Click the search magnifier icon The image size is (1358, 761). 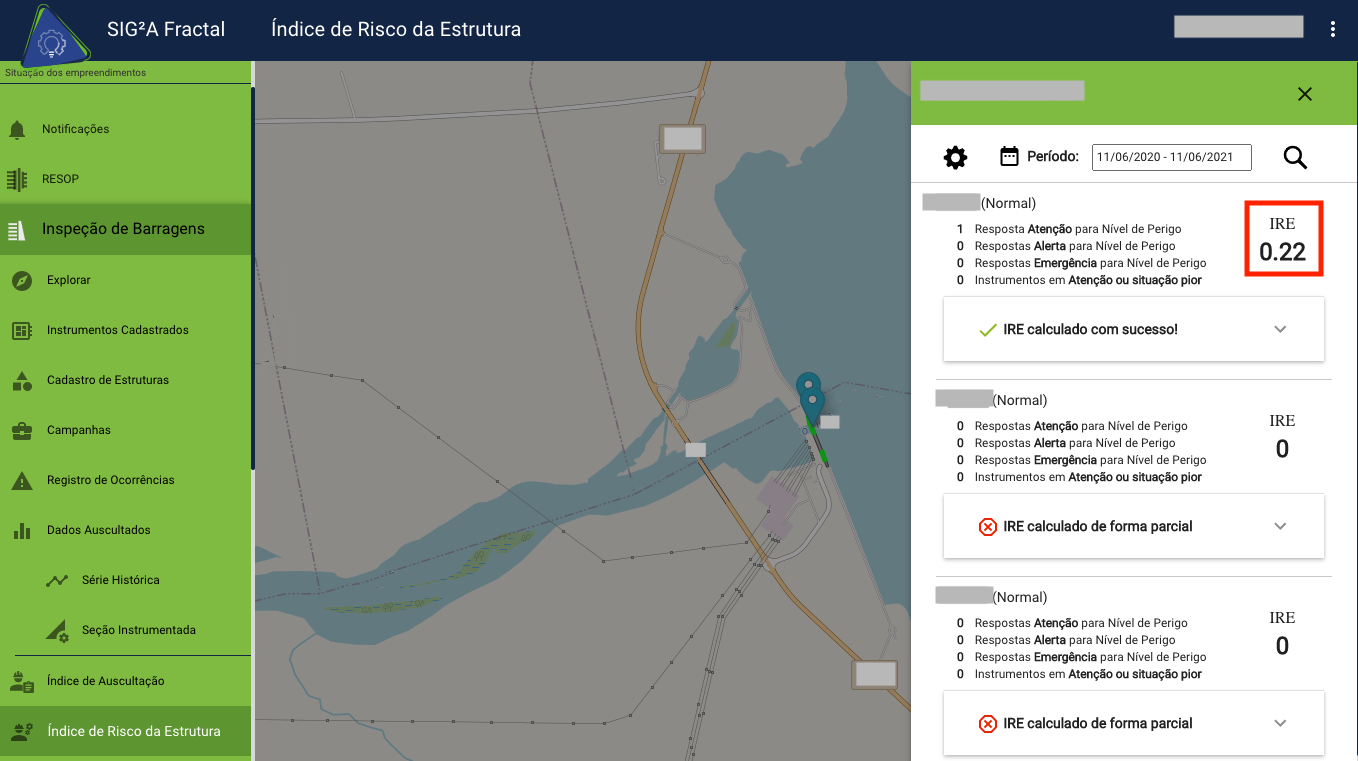1295,157
